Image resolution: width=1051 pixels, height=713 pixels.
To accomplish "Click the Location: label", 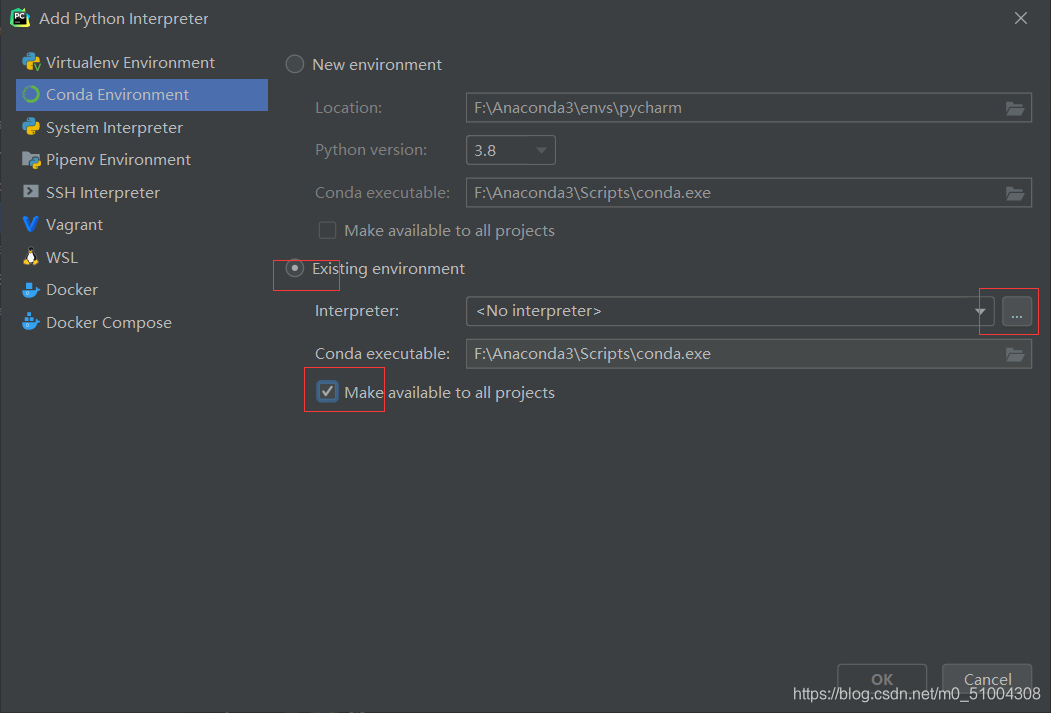I will coord(349,108).
